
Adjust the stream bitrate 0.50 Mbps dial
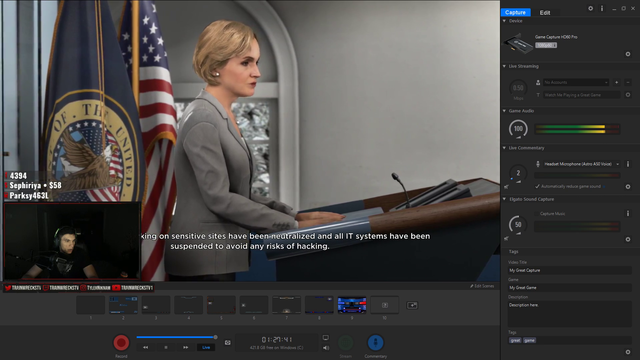pos(518,88)
